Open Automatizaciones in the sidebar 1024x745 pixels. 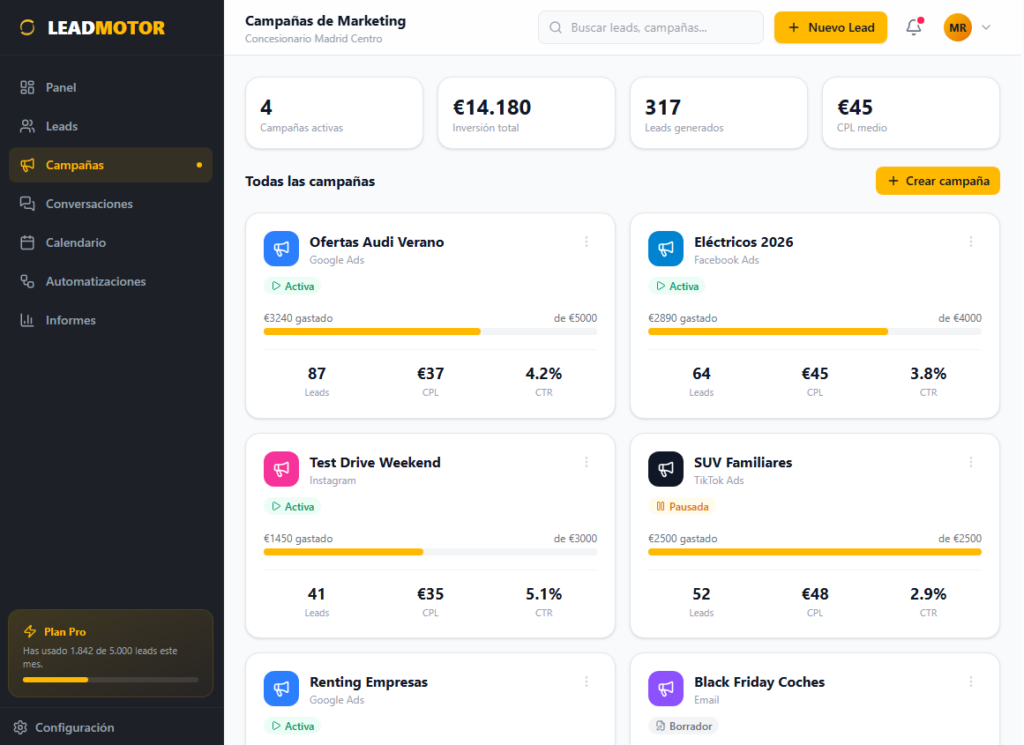(110, 281)
